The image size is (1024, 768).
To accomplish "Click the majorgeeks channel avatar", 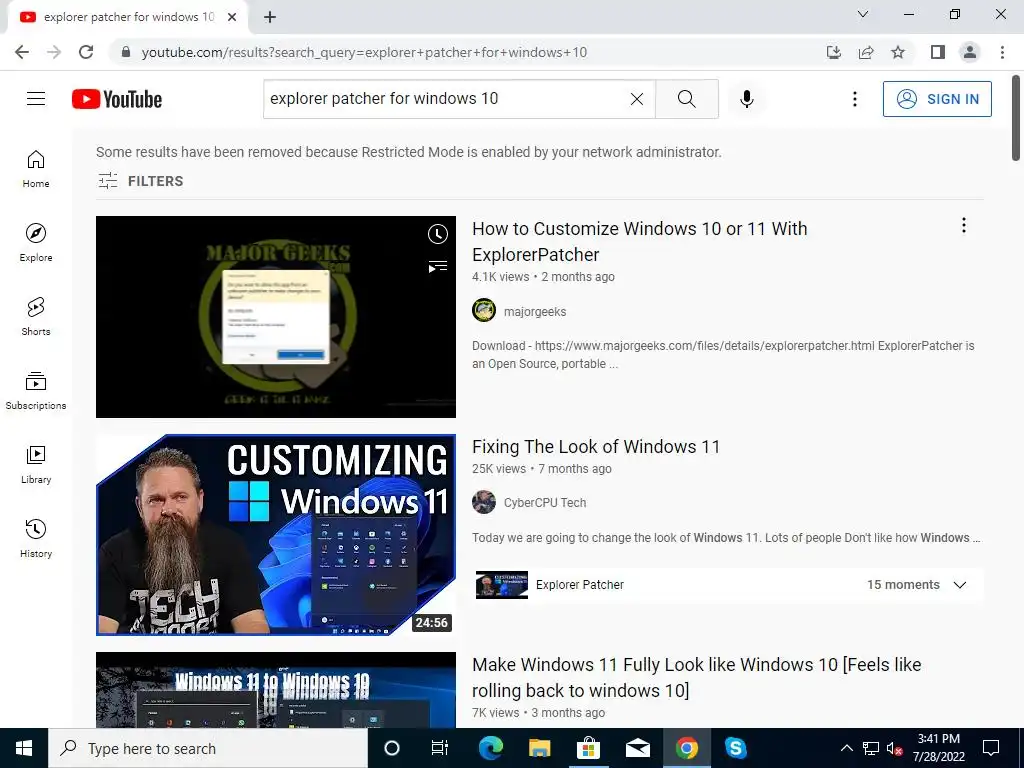I will (484, 310).
